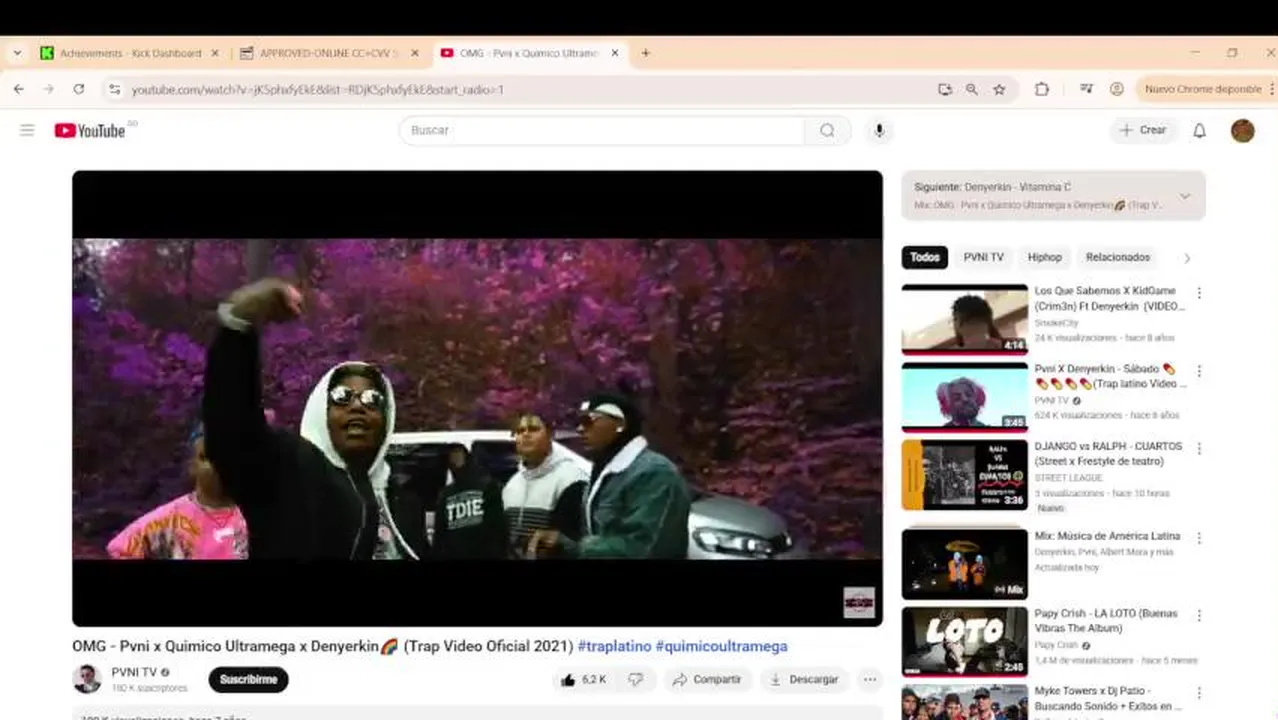Open Mix Música de América Latina thumbnail

click(x=964, y=564)
